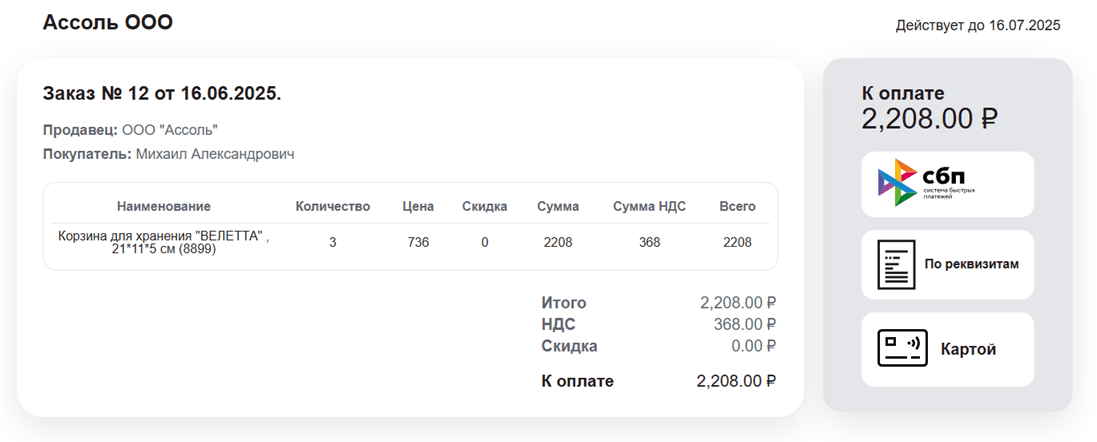This screenshot has width=1097, height=442.
Task: Choose the Картой payment option label
Action: [x=968, y=349]
